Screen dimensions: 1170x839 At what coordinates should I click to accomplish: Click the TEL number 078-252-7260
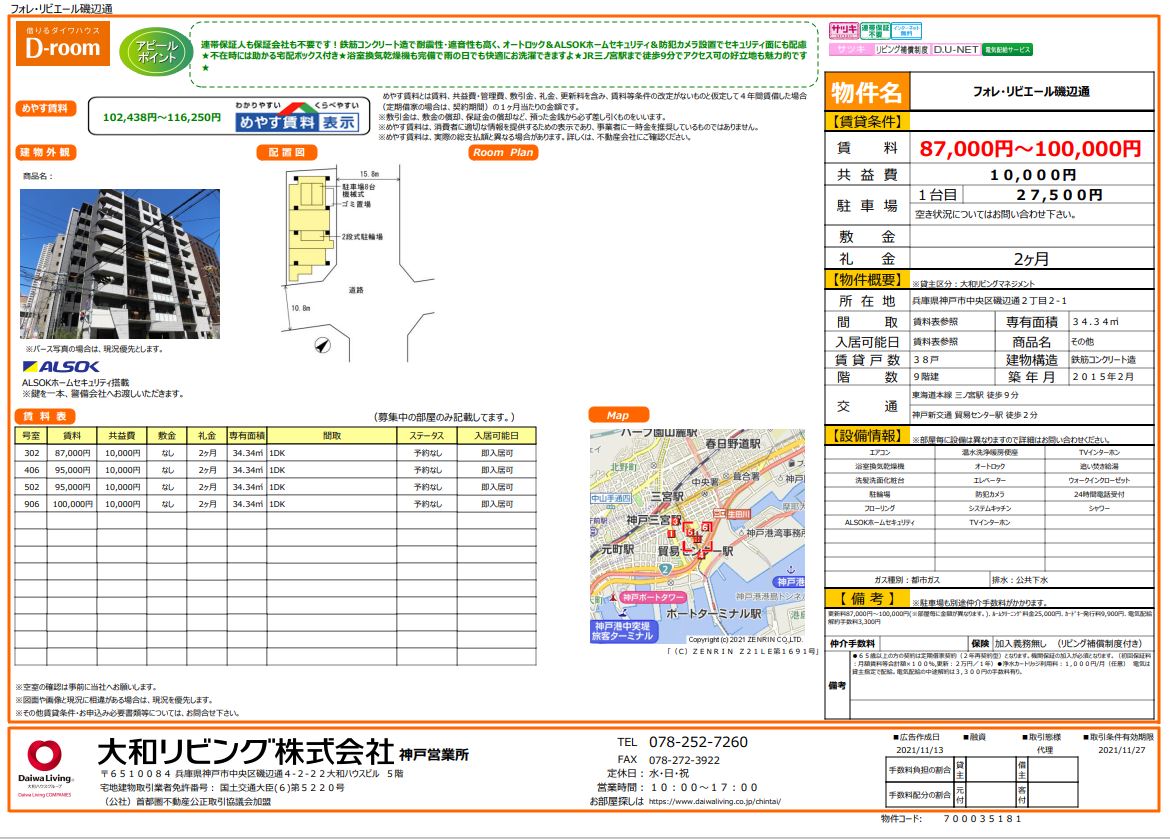pyautogui.click(x=698, y=742)
